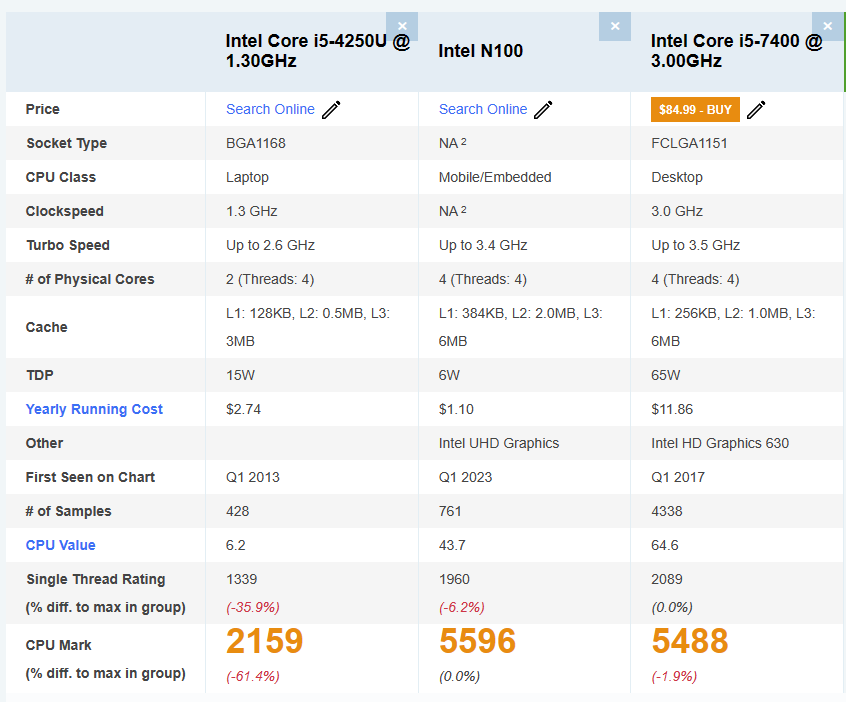Remove Intel Core i5-7400 from comparison
This screenshot has width=846, height=702.
(x=827, y=27)
